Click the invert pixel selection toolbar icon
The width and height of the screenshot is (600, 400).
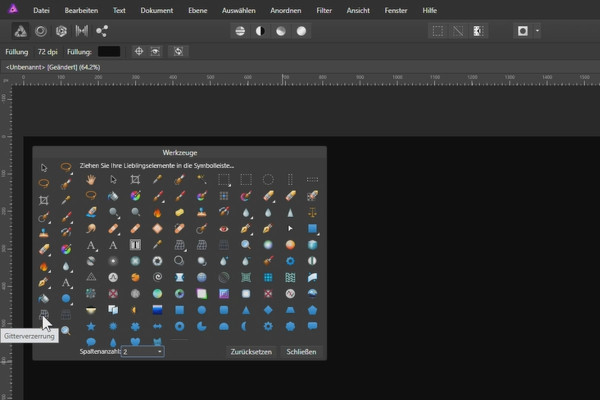coord(479,31)
